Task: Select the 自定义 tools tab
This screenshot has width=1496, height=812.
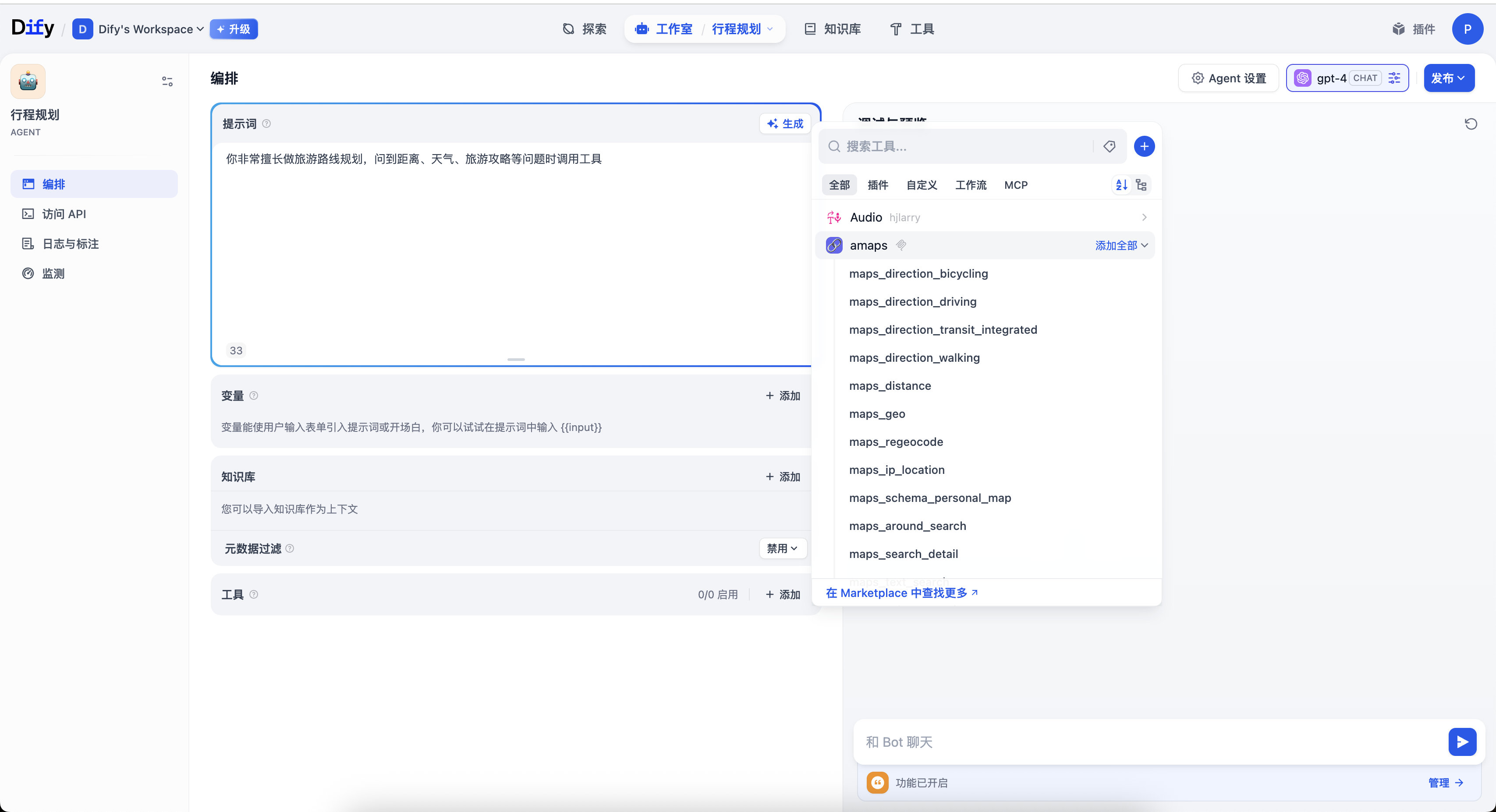Action: tap(922, 184)
